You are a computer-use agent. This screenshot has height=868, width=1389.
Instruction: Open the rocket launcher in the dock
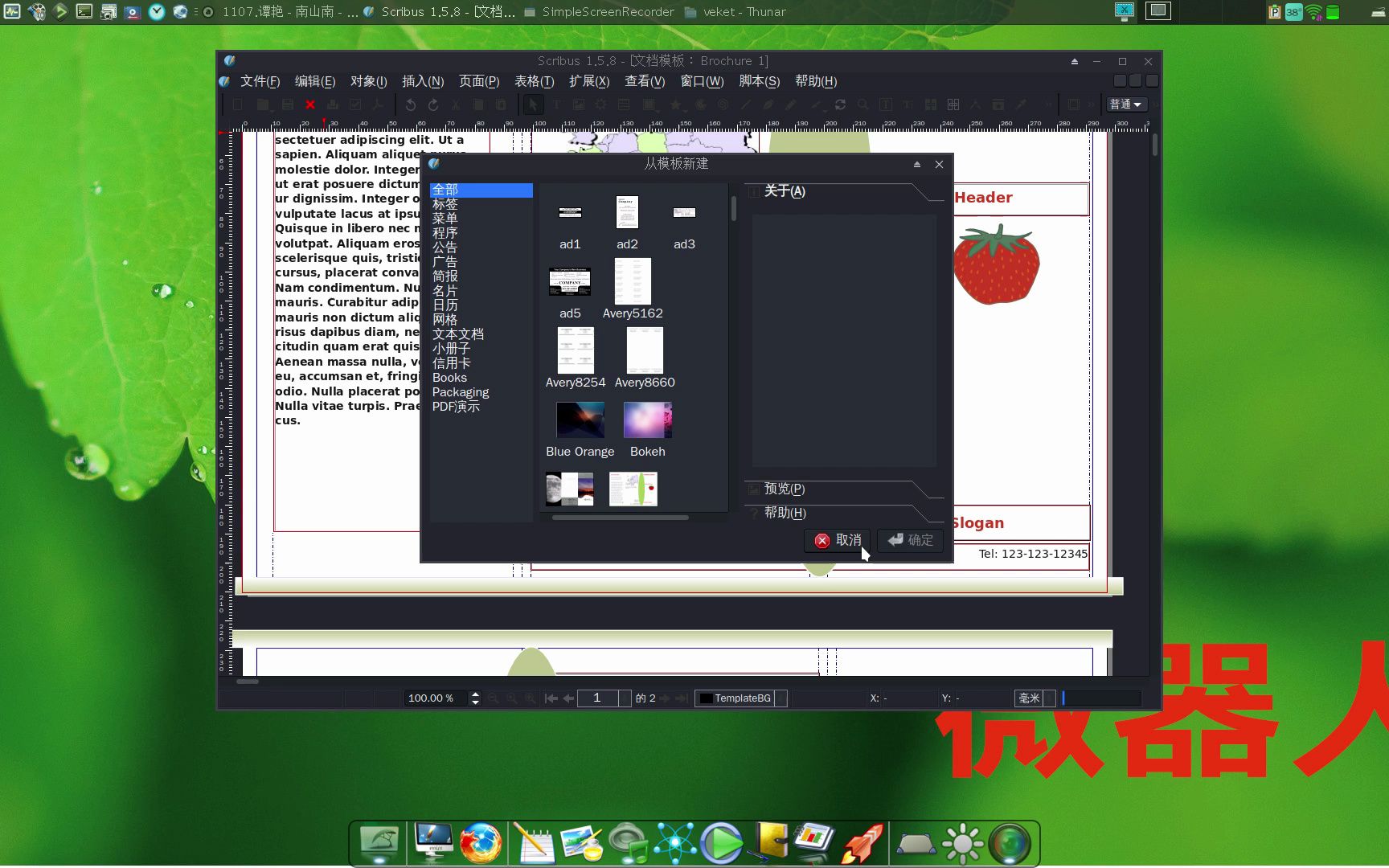[862, 843]
